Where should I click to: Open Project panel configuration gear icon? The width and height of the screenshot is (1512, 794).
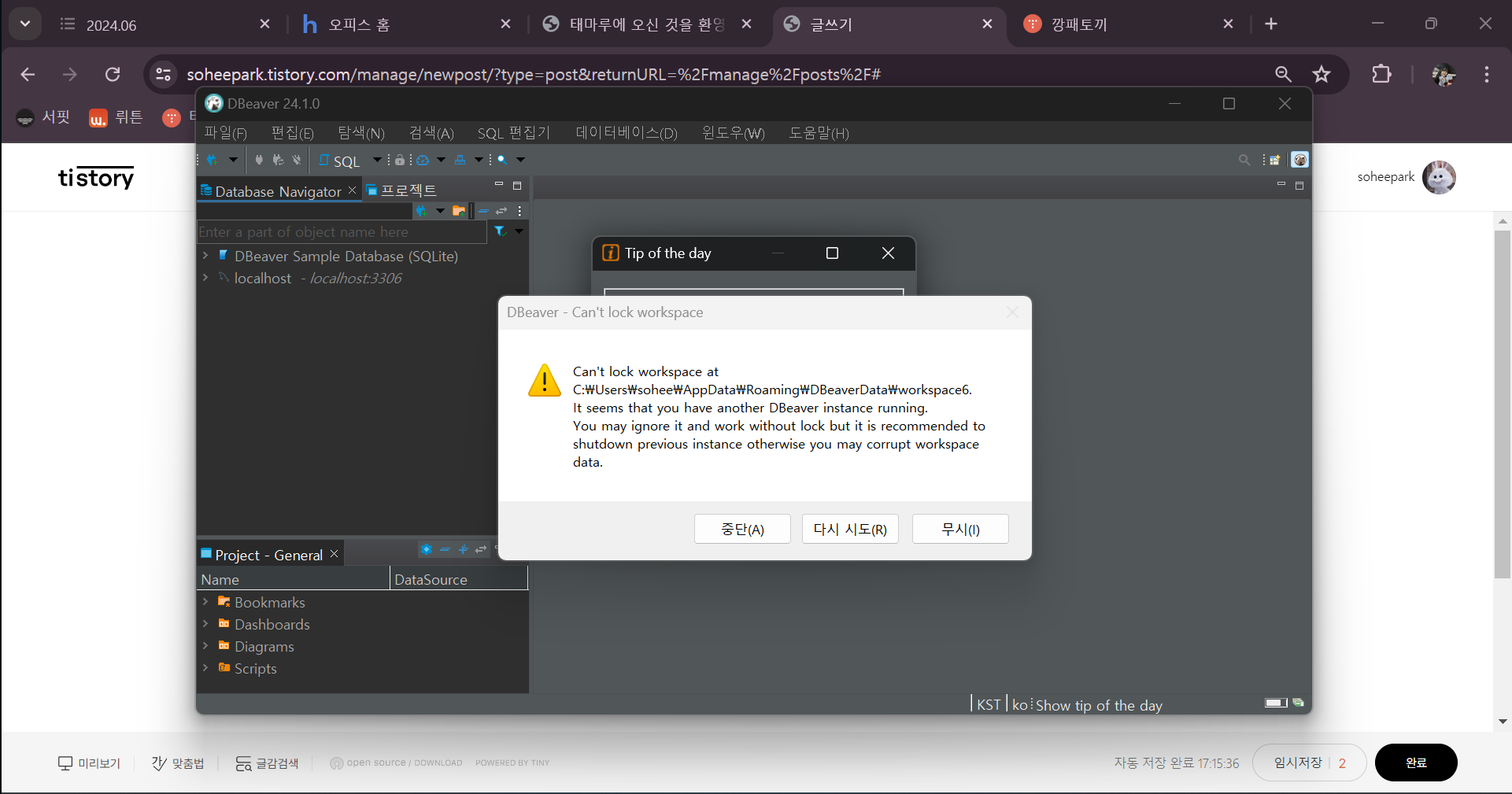[427, 549]
